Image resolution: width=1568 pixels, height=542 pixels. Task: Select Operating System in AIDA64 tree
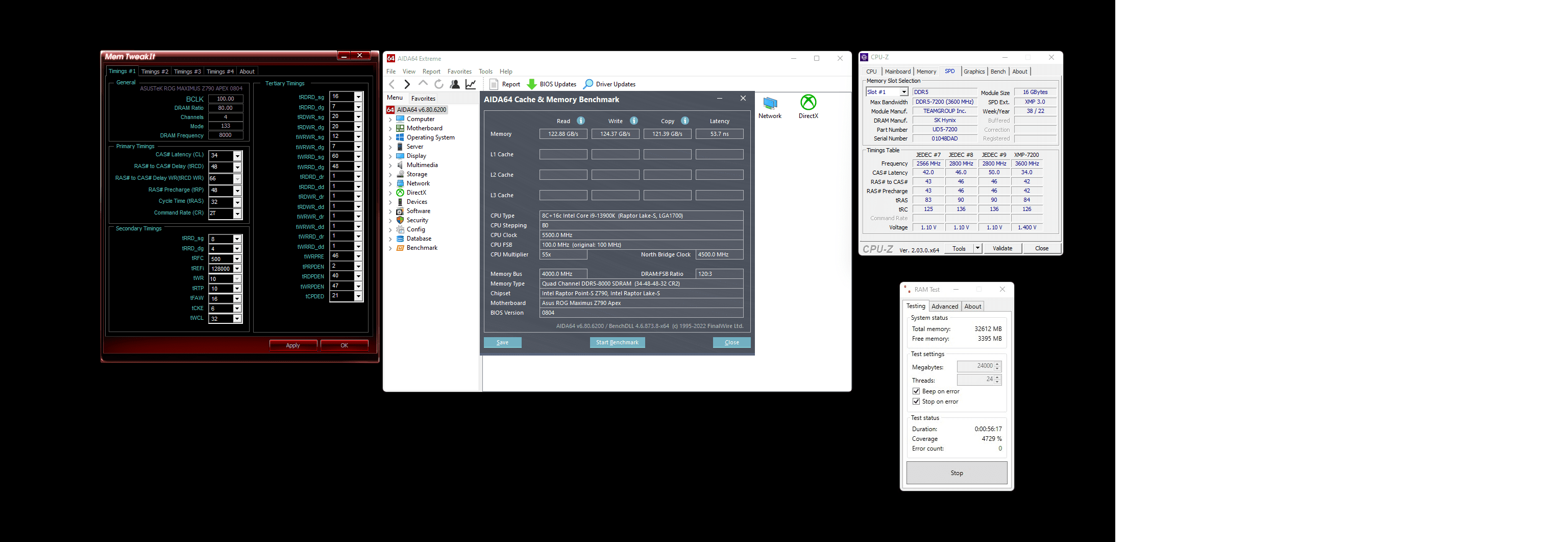pyautogui.click(x=430, y=137)
